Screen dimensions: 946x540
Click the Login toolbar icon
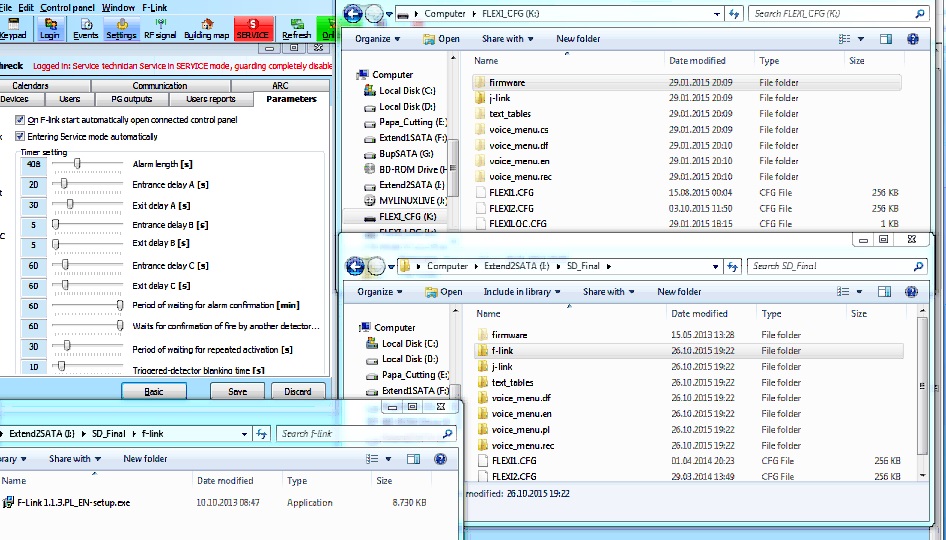[49, 28]
